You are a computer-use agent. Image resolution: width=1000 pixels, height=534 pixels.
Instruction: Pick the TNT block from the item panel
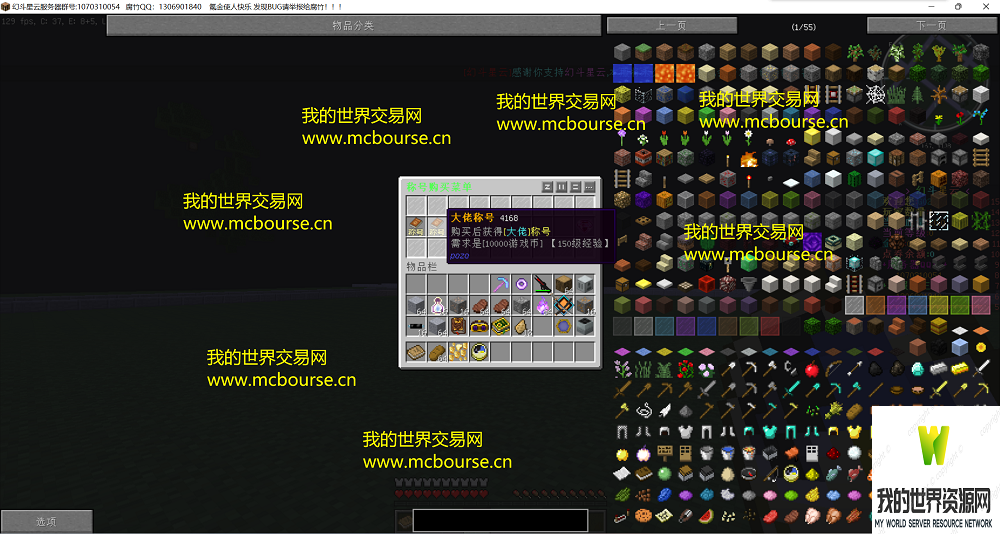coord(643,158)
